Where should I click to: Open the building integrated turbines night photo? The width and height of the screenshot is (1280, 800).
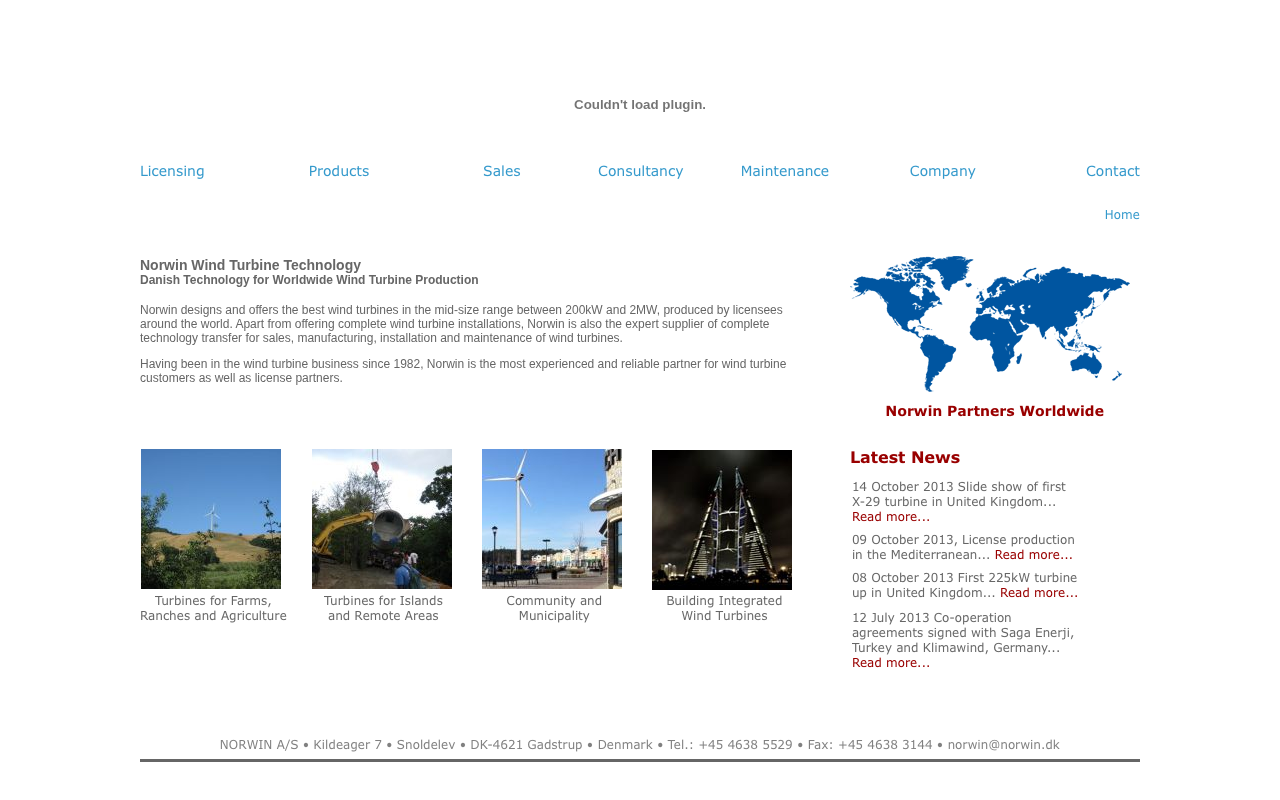(722, 520)
